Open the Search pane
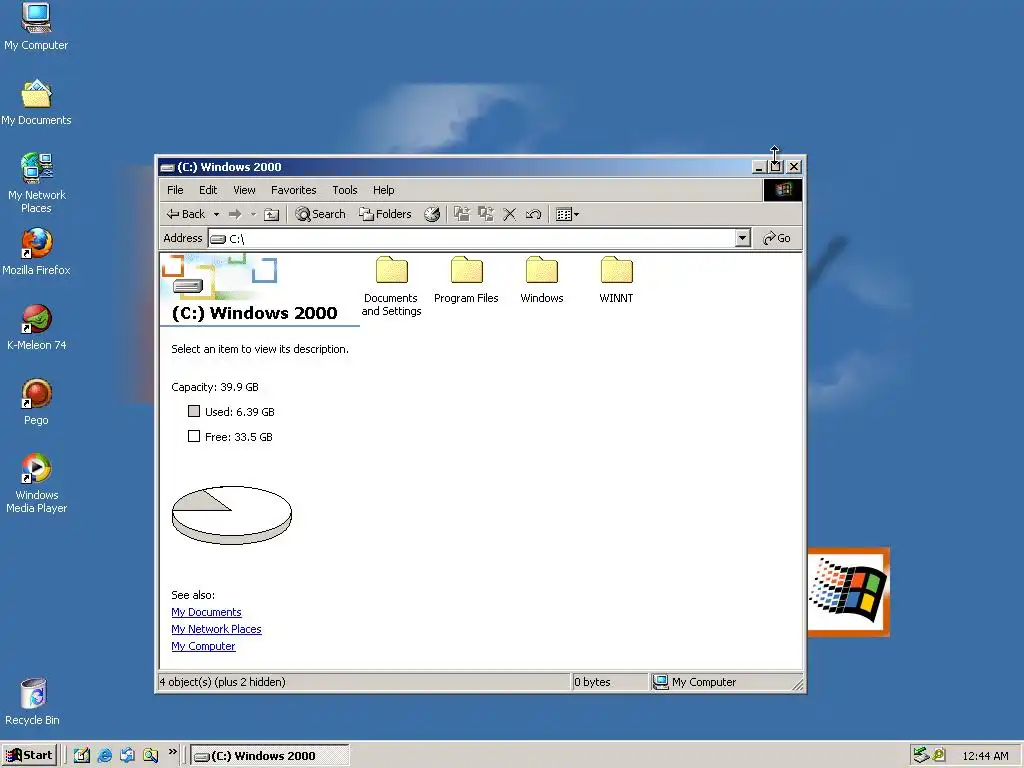The image size is (1024, 768). coord(320,214)
